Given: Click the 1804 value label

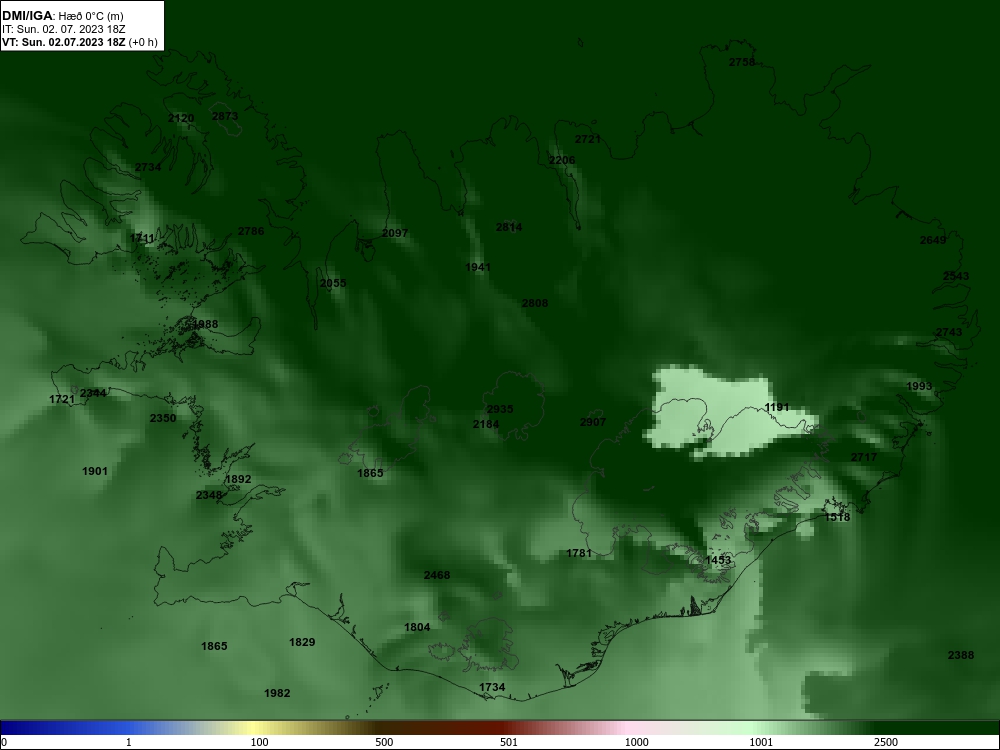Looking at the screenshot, I should (x=417, y=628).
